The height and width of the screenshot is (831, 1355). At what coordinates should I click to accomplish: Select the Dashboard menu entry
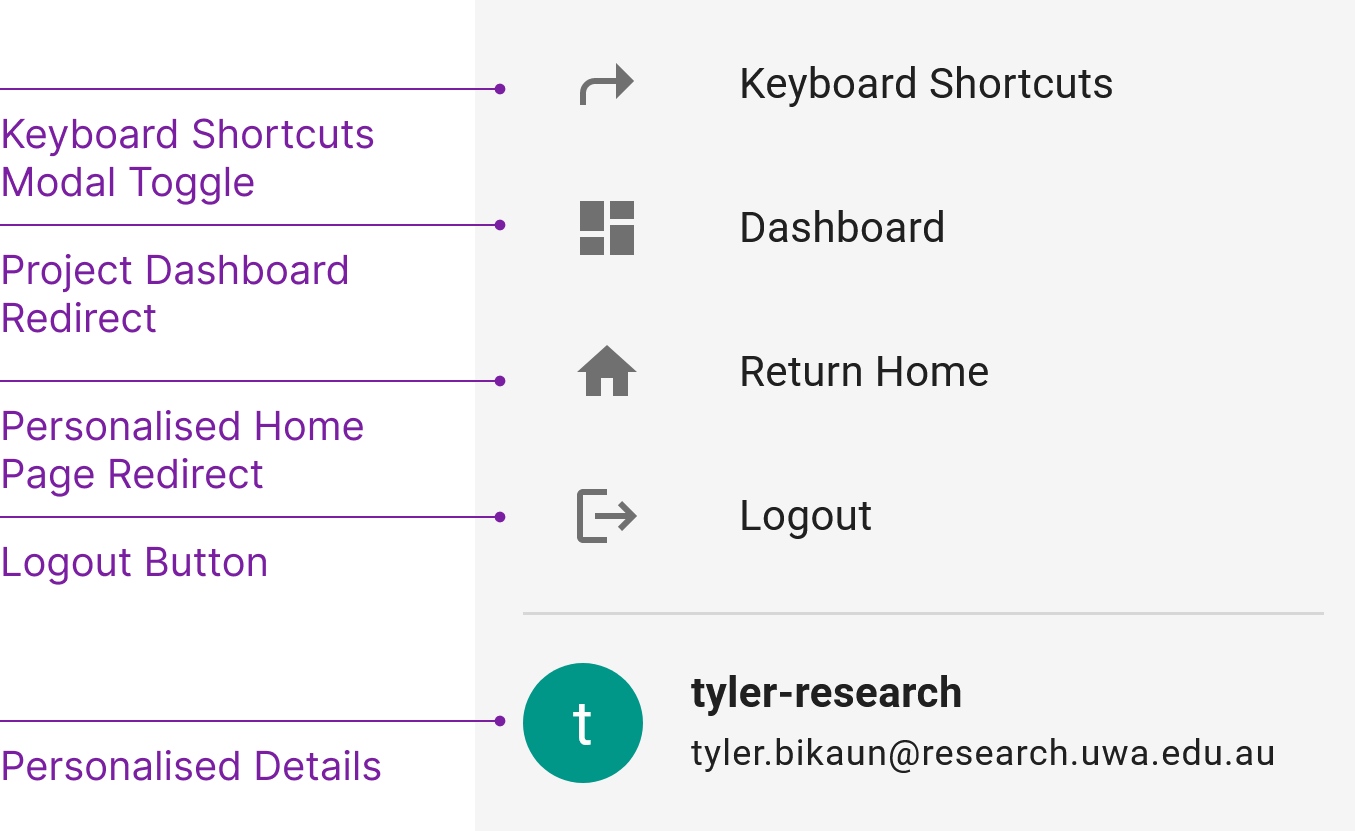842,228
